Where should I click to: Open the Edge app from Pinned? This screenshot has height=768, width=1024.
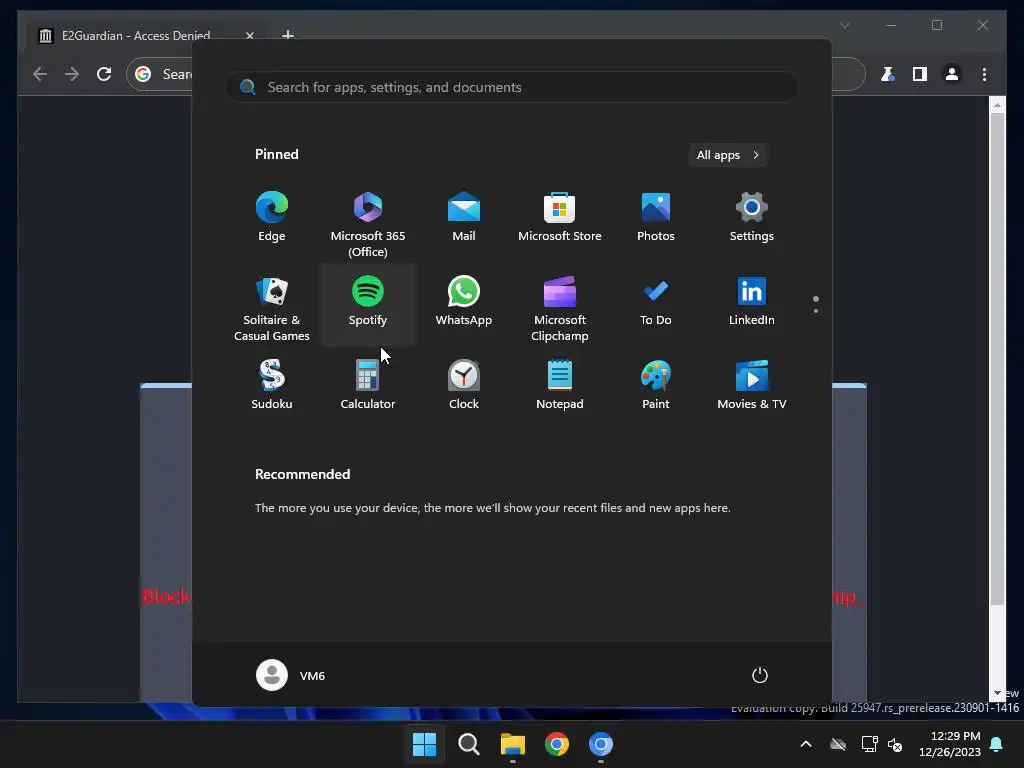pyautogui.click(x=272, y=217)
